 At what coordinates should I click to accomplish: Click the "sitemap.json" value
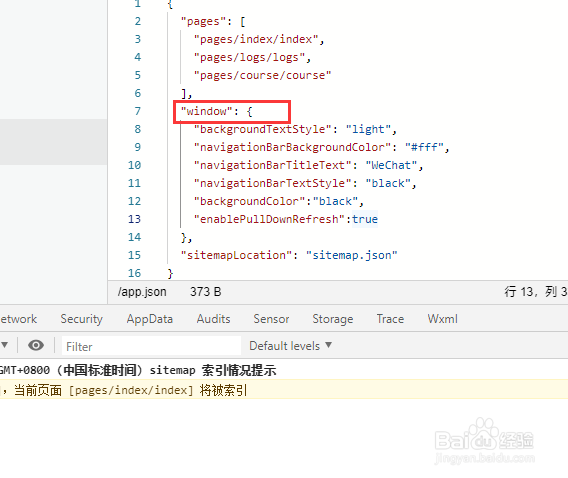click(352, 255)
